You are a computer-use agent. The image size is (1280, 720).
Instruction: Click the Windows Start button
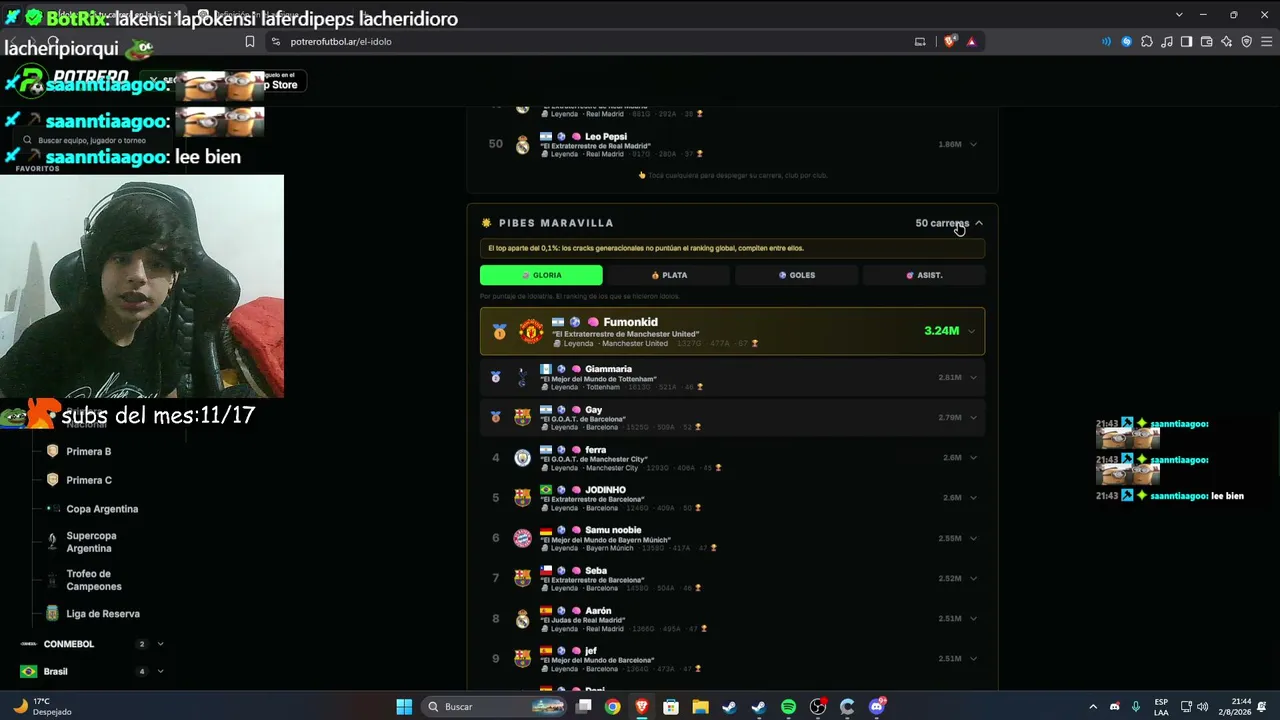pyautogui.click(x=404, y=707)
